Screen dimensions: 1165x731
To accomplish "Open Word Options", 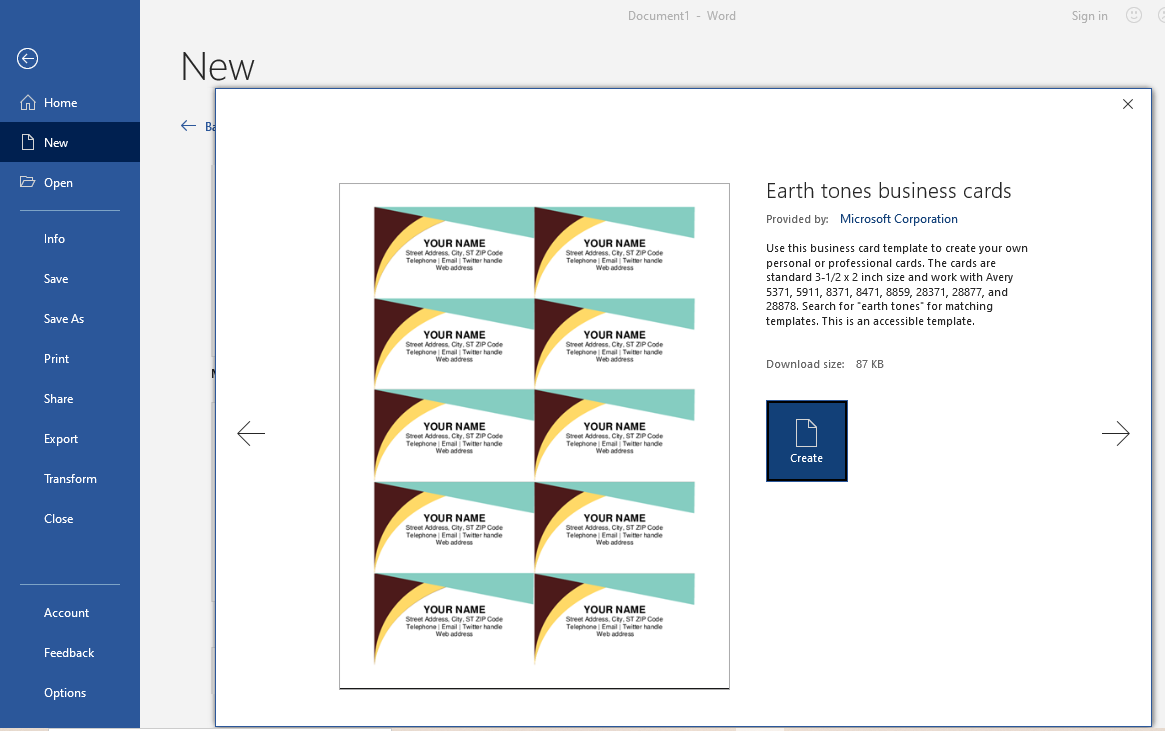I will (x=64, y=692).
